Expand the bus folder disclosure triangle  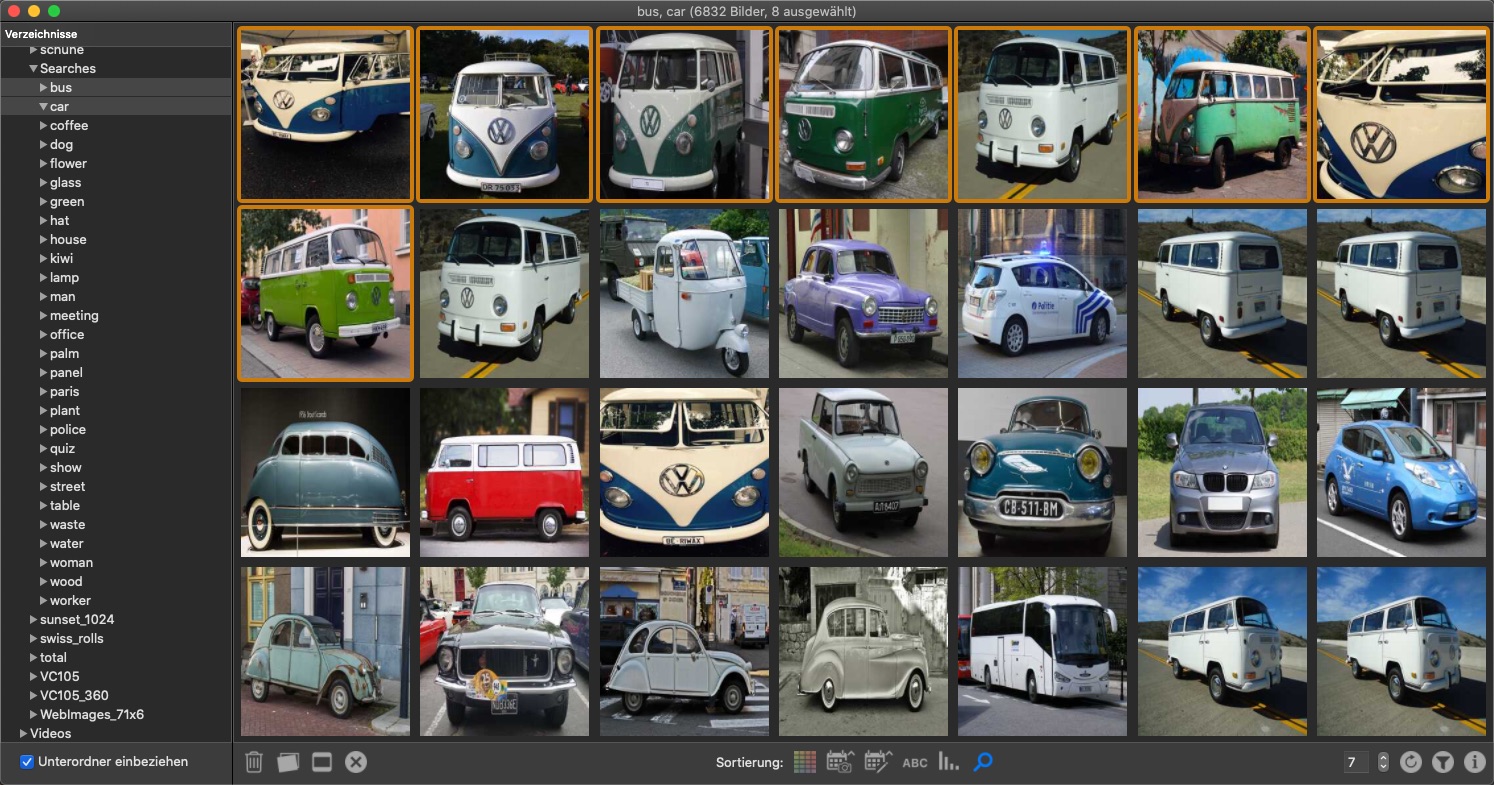(x=44, y=88)
